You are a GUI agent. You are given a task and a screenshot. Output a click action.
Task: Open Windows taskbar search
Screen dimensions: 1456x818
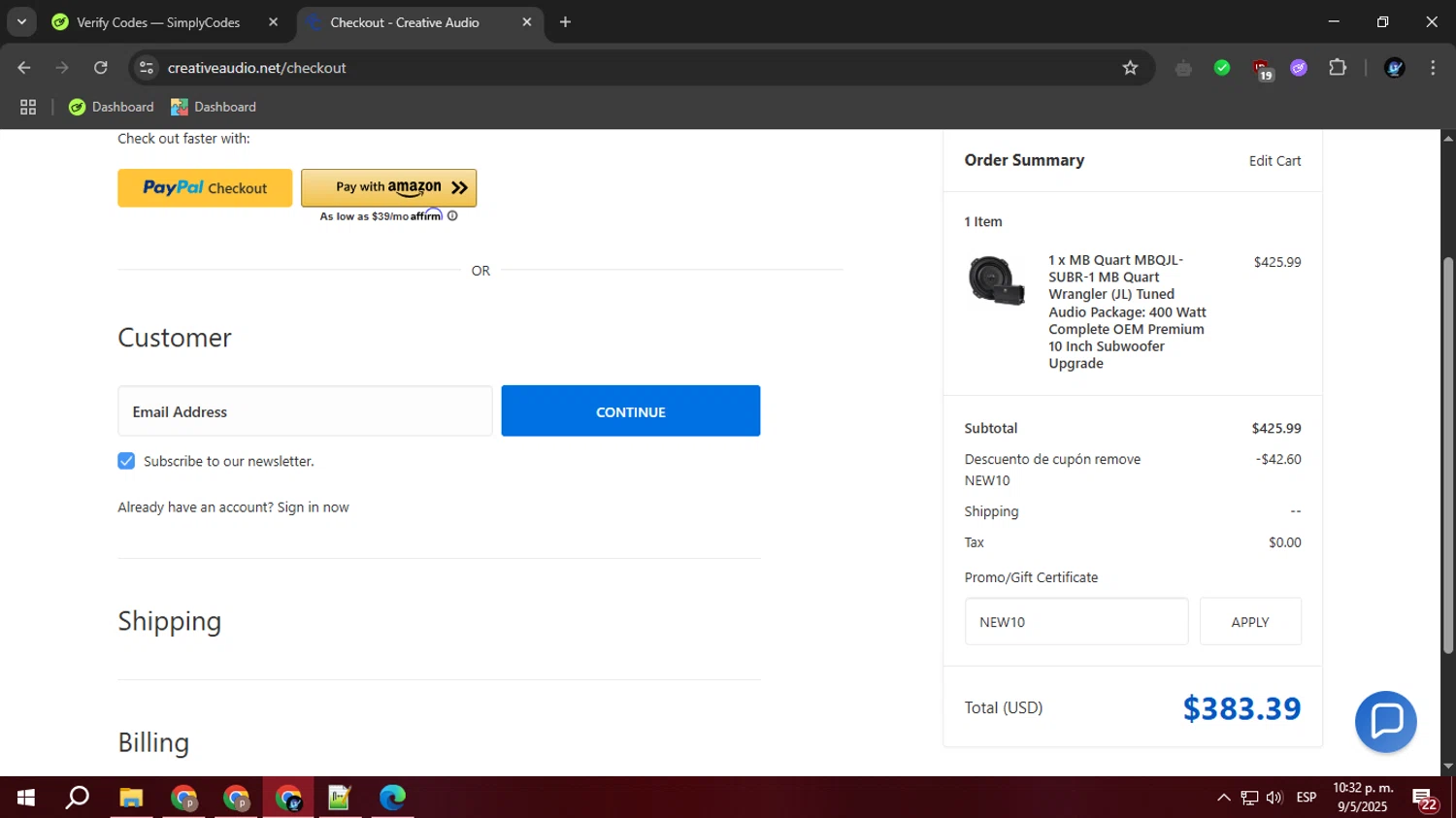pyautogui.click(x=78, y=798)
